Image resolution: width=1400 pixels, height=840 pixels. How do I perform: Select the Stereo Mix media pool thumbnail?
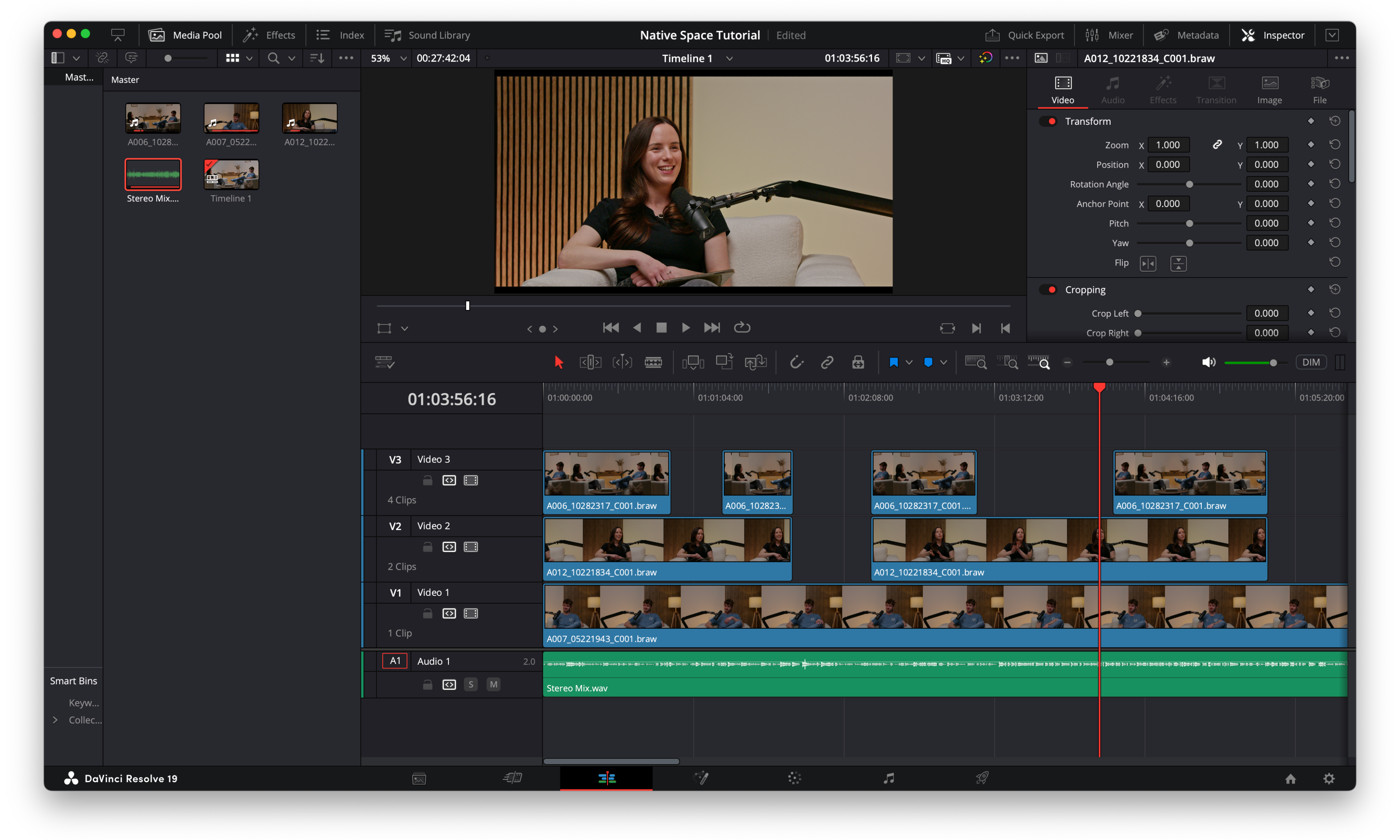point(153,174)
